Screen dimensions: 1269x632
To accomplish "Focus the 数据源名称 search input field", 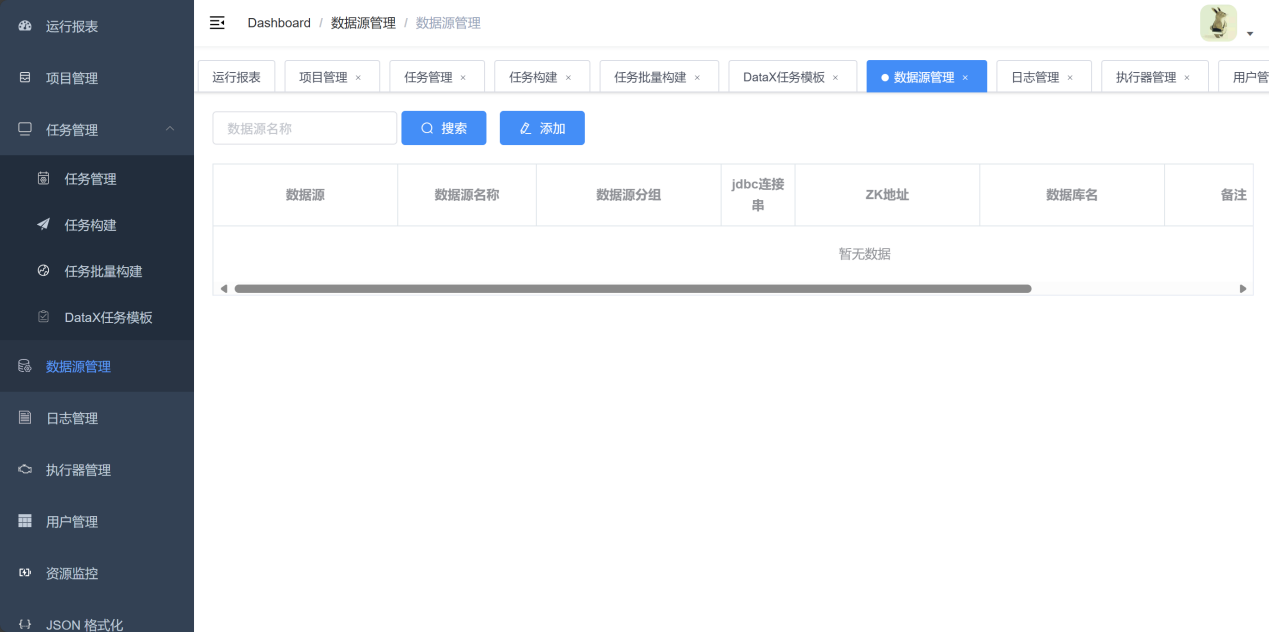I will pos(304,128).
